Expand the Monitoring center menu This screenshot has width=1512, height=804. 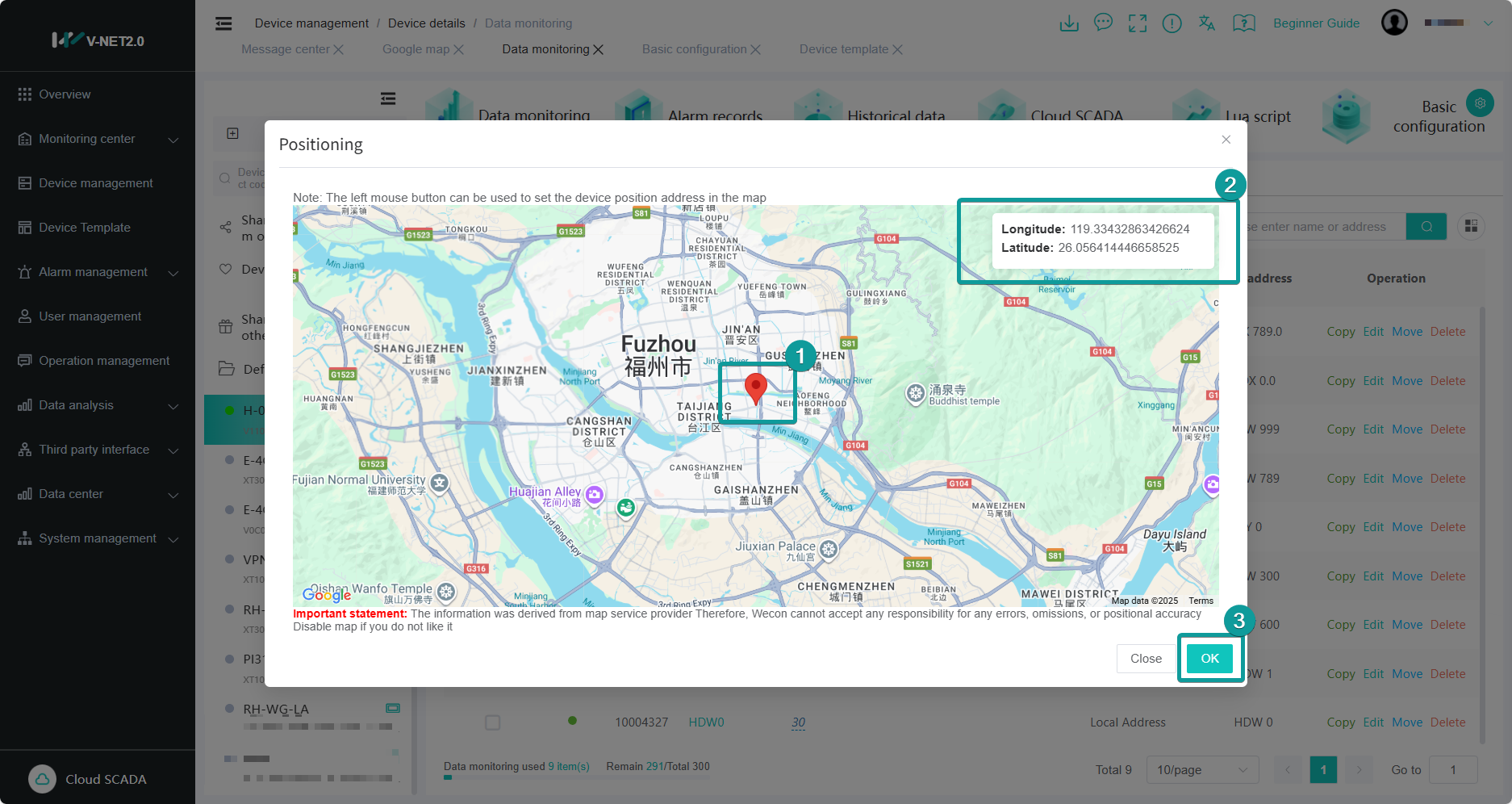tap(98, 139)
